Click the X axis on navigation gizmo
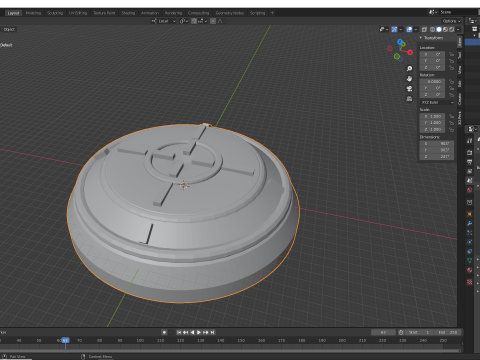480x360 pixels. click(410, 52)
